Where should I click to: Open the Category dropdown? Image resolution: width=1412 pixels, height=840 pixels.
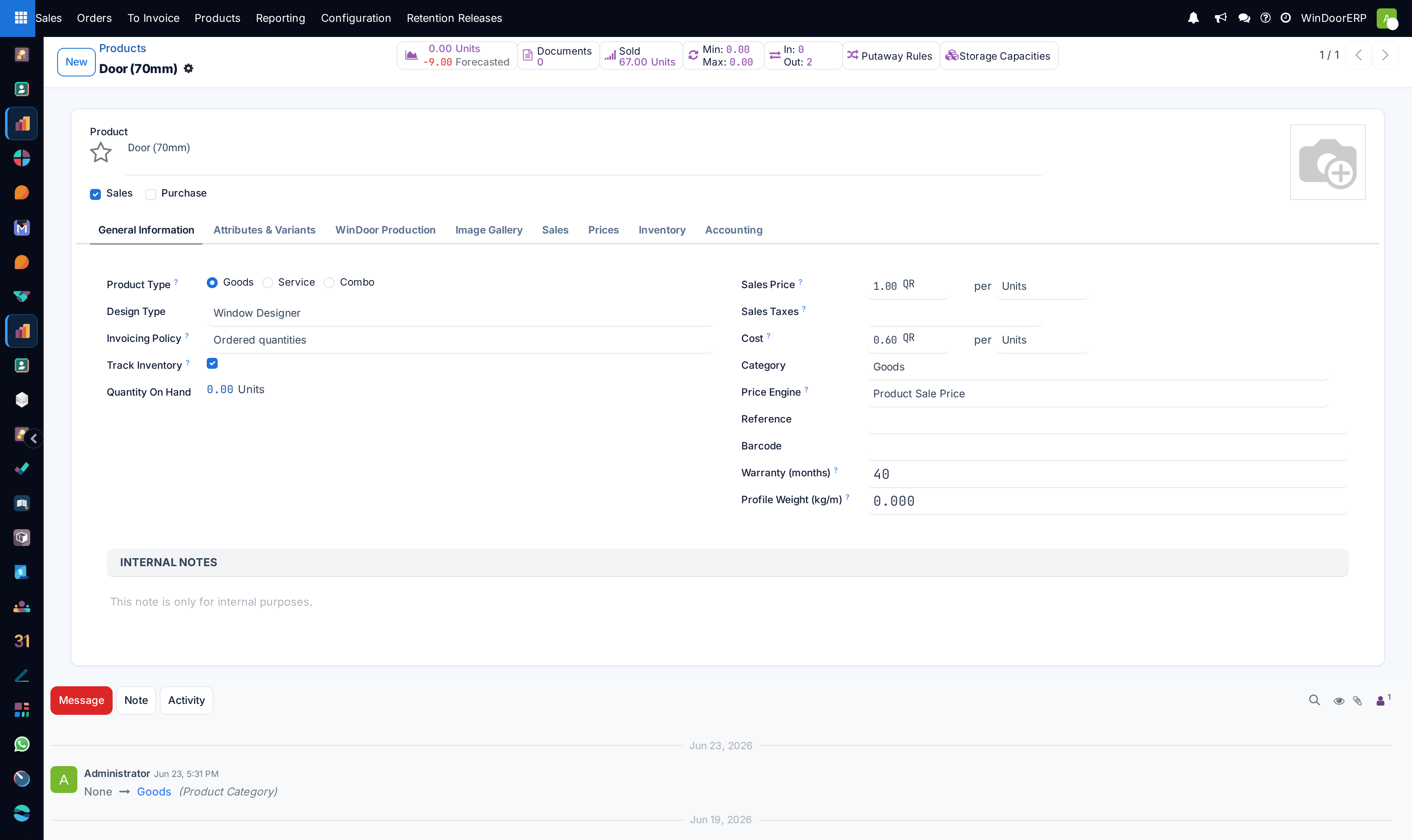click(x=1097, y=367)
